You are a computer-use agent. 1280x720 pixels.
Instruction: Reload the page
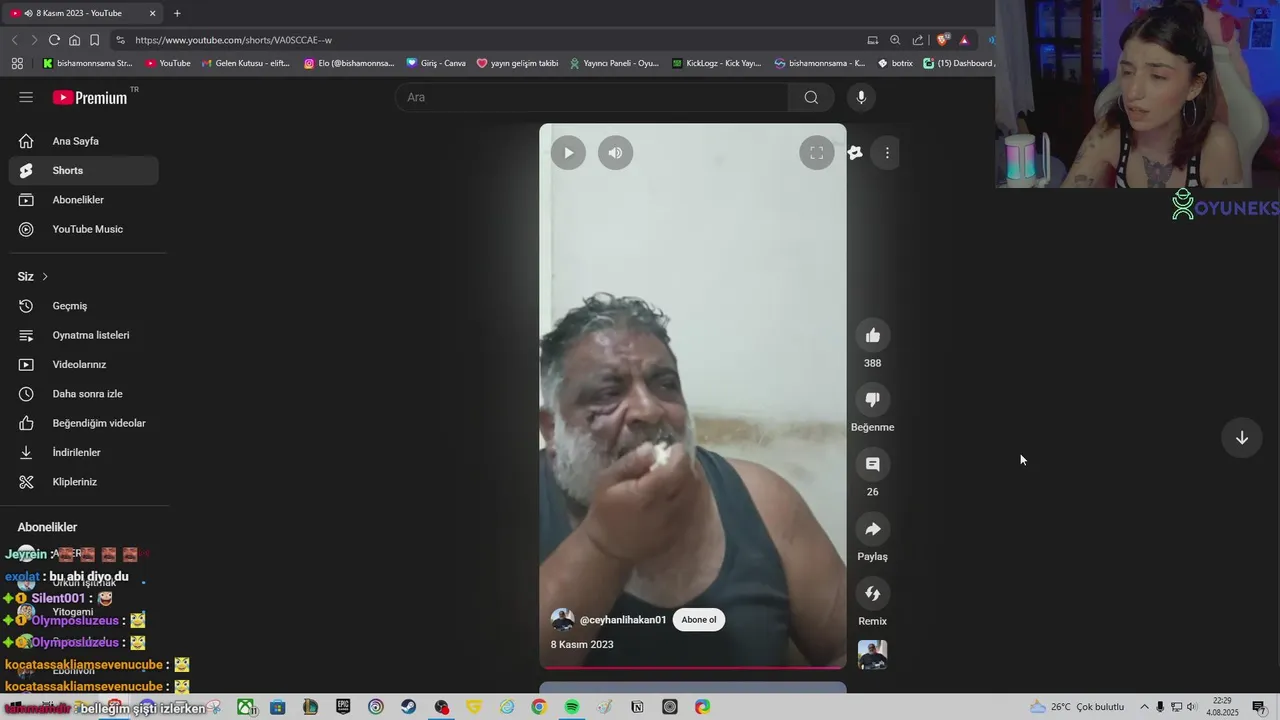[54, 40]
